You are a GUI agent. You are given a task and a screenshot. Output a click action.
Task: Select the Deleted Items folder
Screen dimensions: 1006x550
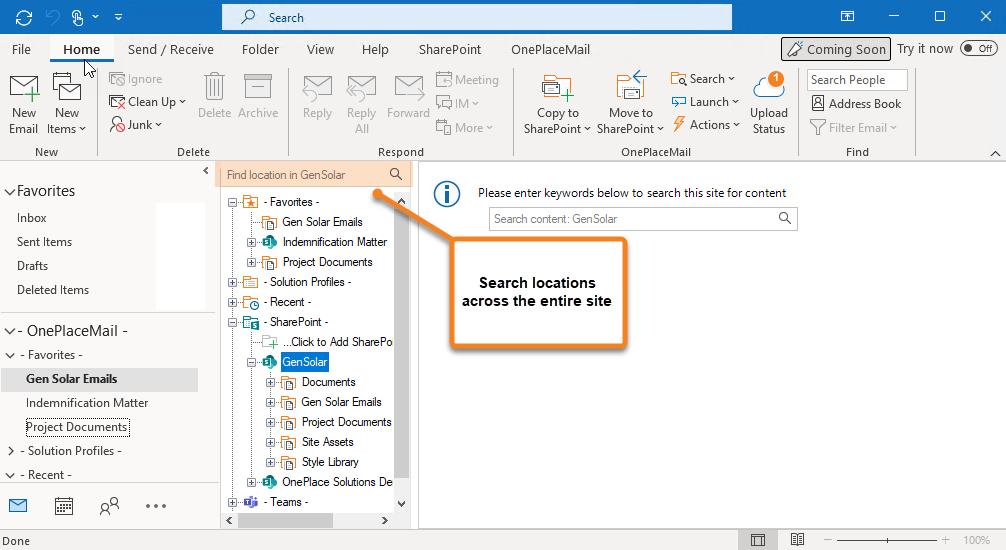pos(53,290)
